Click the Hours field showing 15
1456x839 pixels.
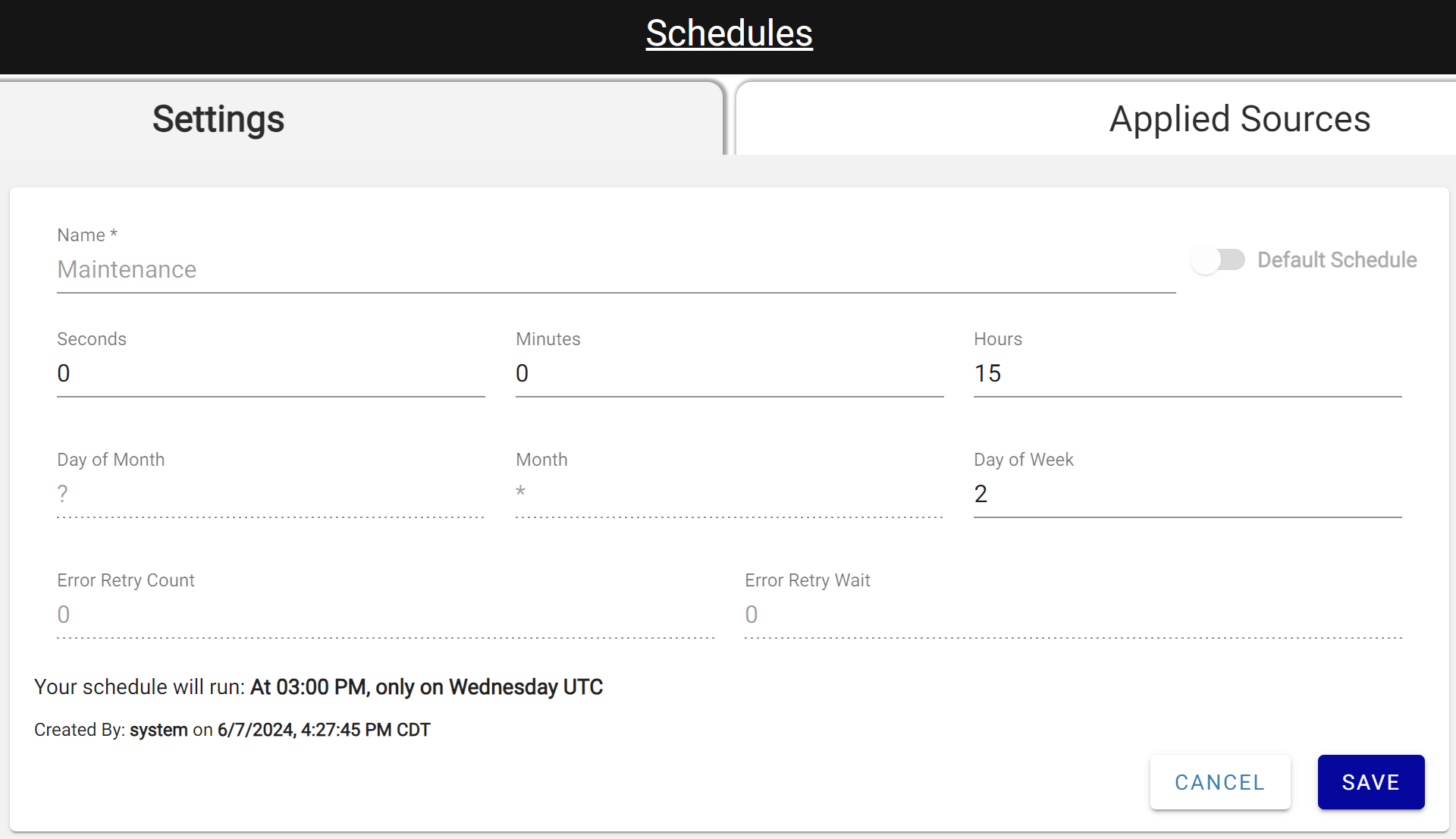[1187, 373]
